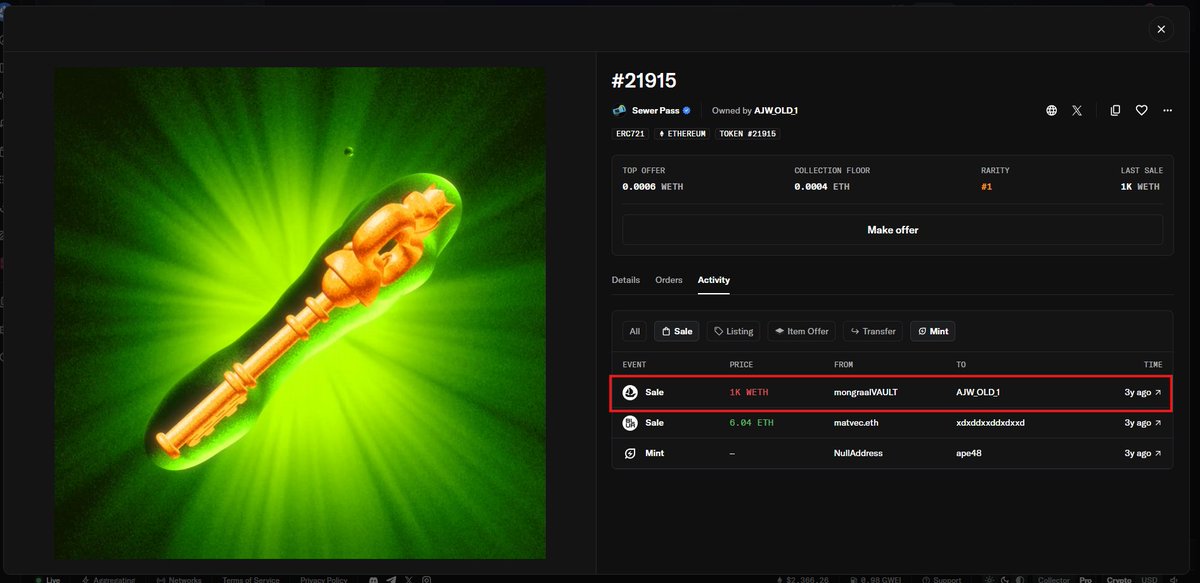Click the TIME column header

(1153, 365)
